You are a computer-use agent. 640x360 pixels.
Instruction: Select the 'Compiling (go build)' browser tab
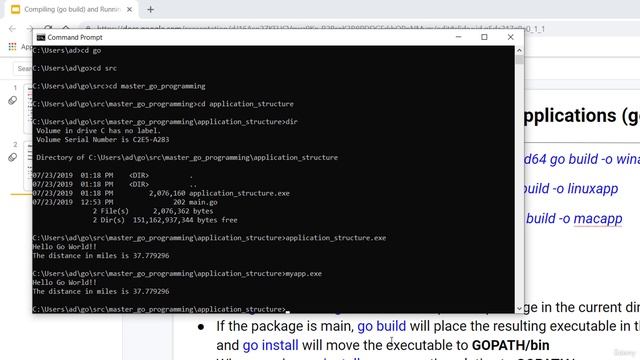[71, 9]
